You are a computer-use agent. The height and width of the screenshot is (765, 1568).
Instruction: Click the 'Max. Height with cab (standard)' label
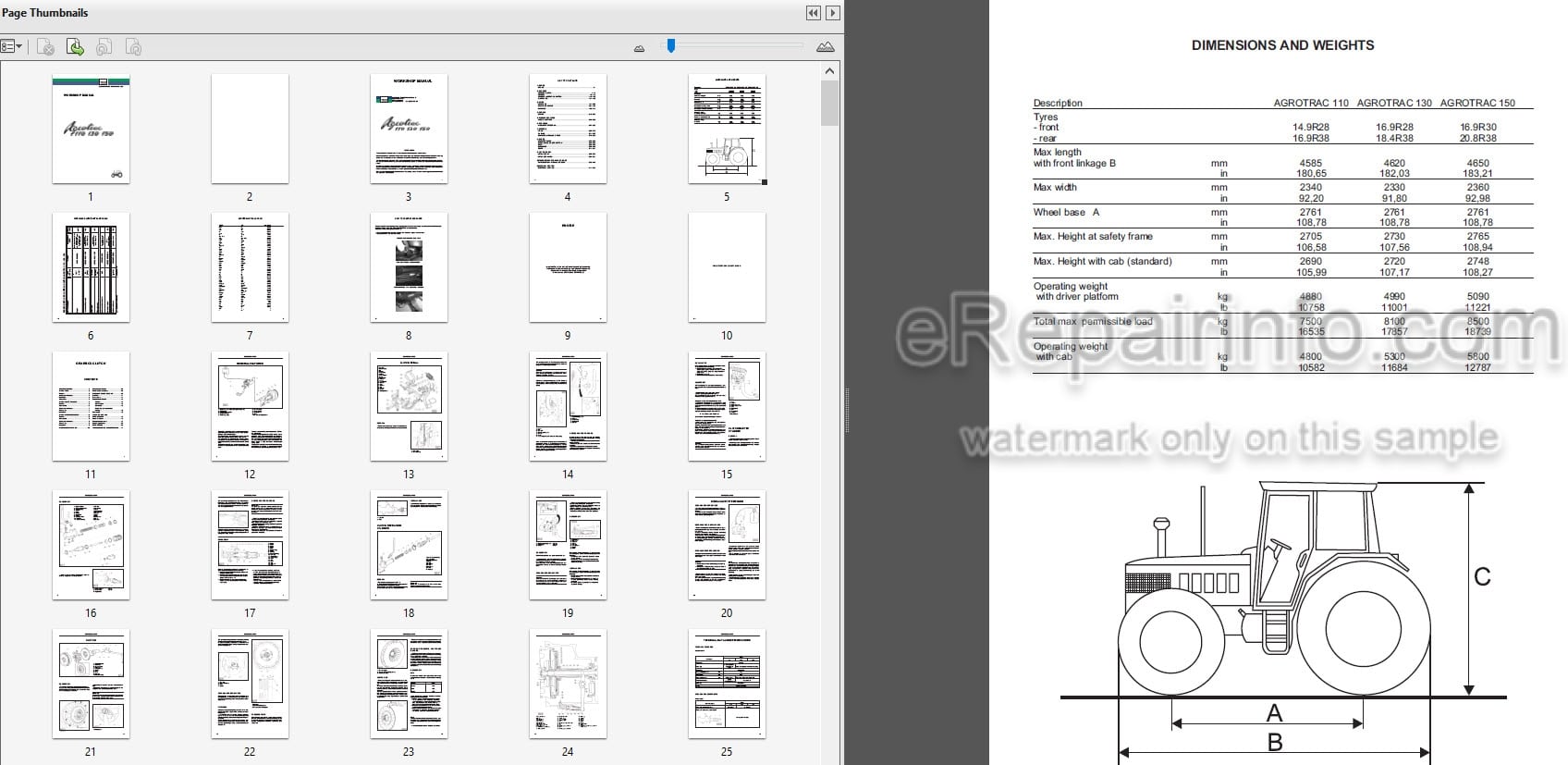[1102, 261]
